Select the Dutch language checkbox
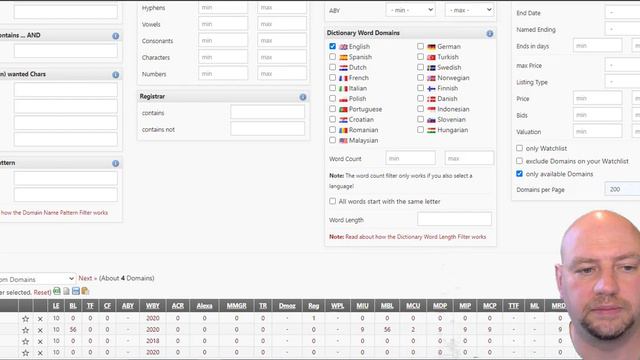Screen dimensions: 640x360 click(x=332, y=67)
